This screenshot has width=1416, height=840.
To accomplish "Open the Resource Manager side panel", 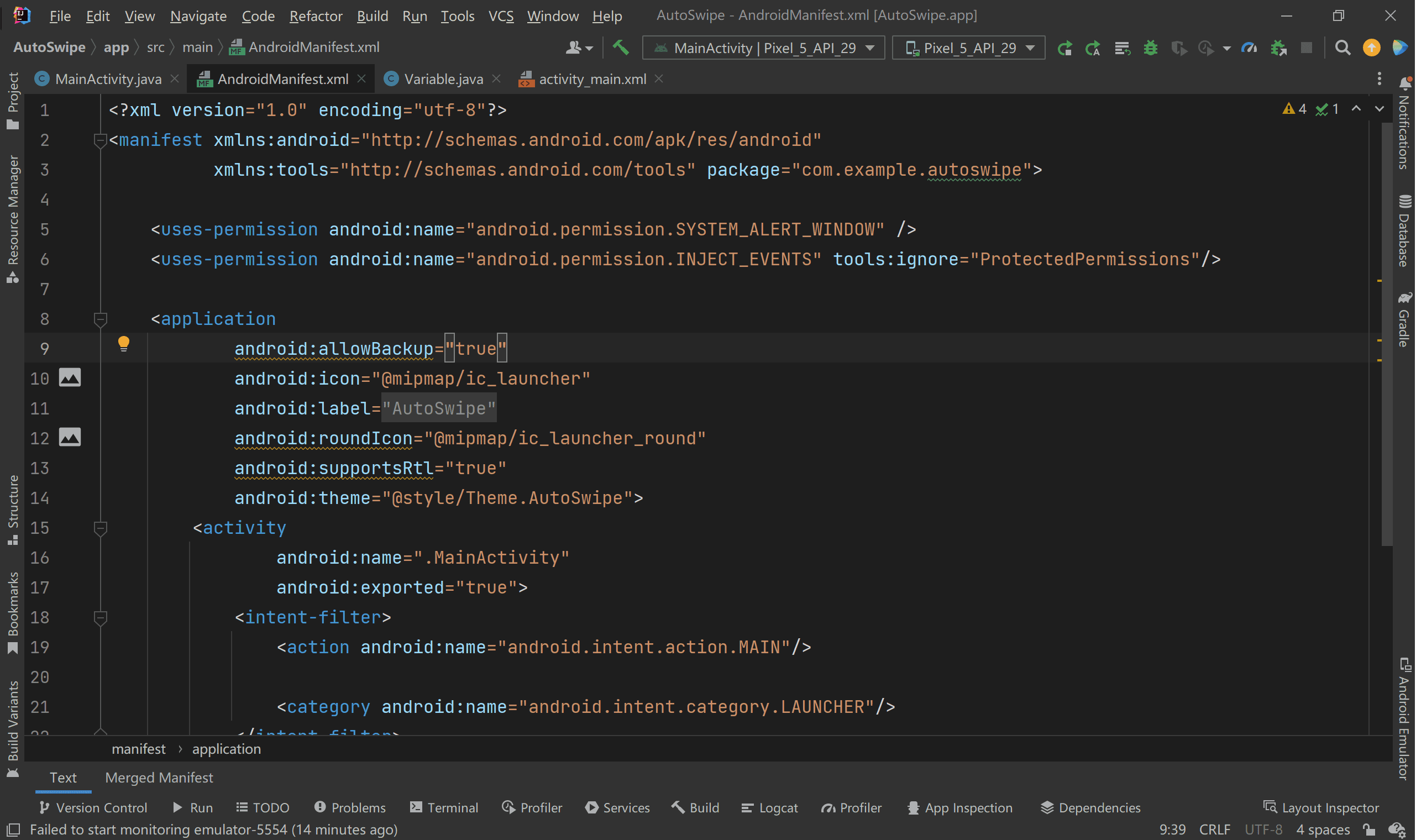I will tap(13, 219).
